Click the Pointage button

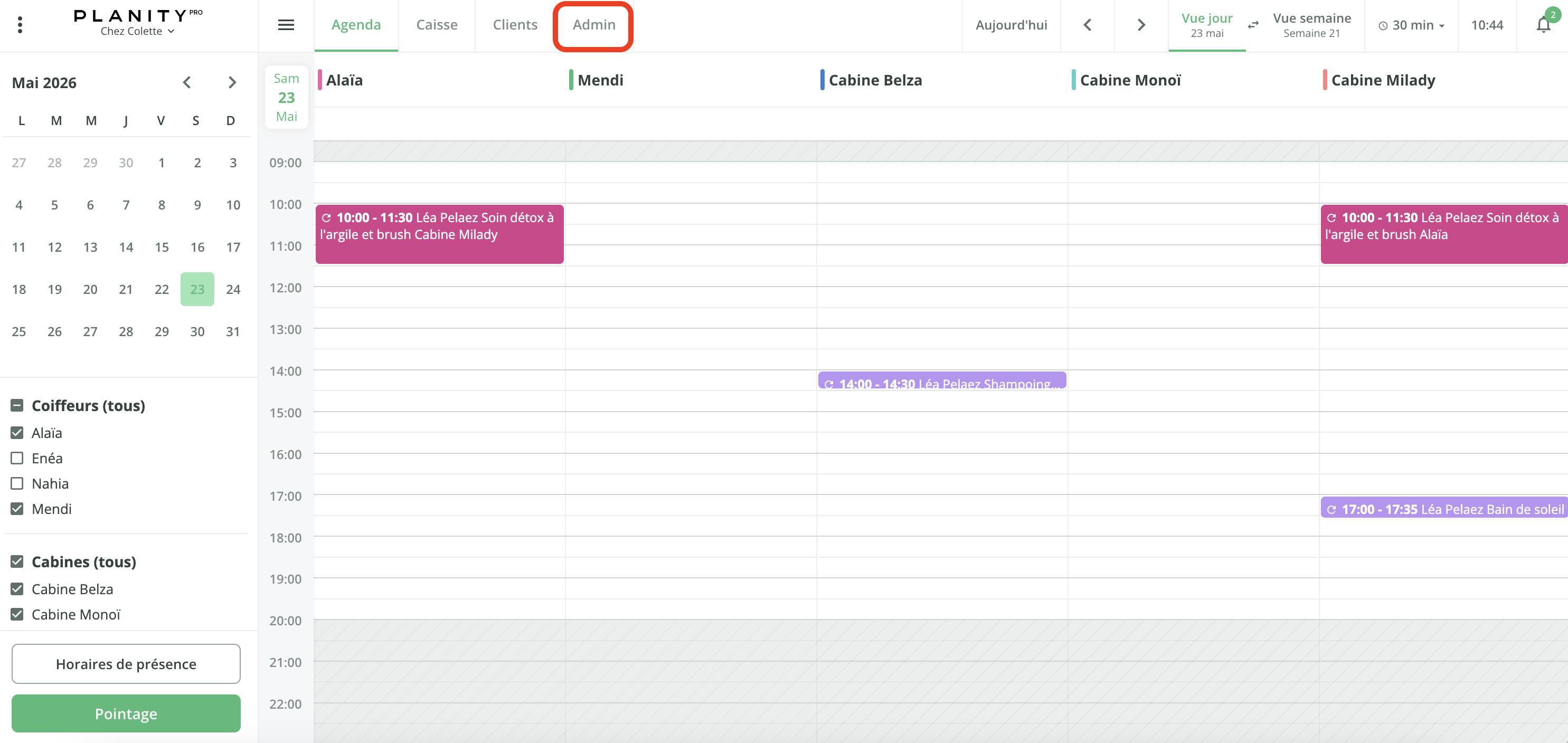tap(126, 713)
